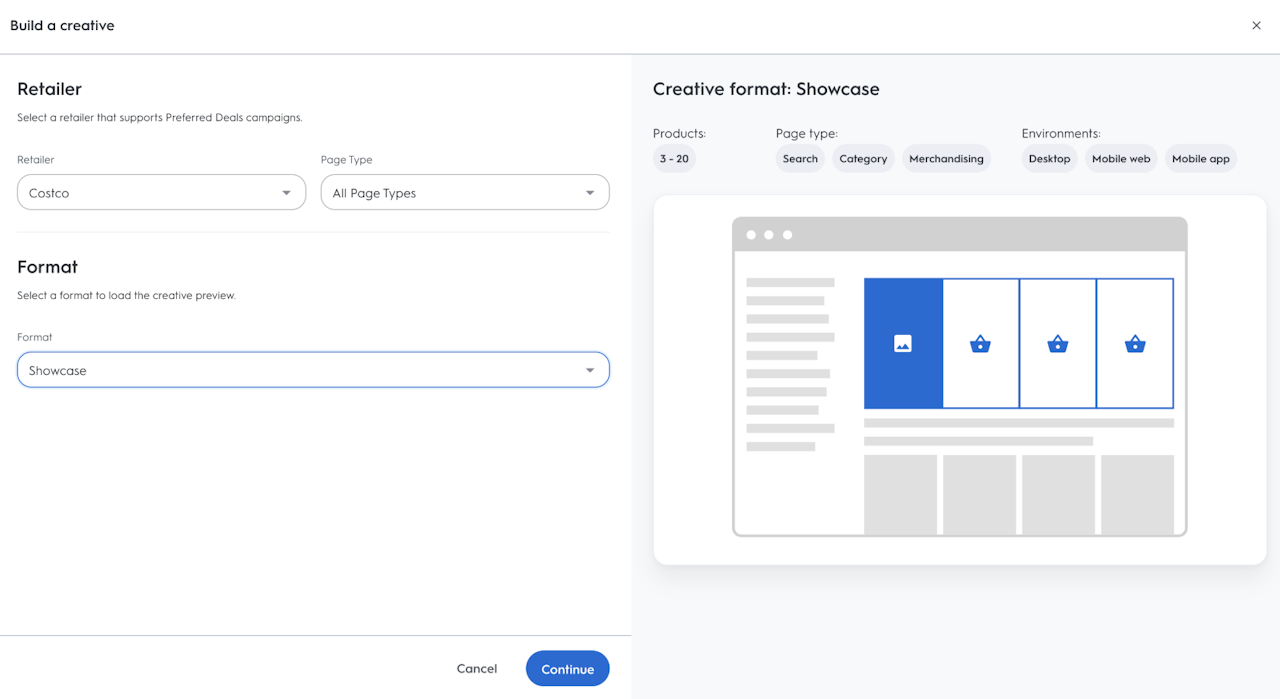Select the Merchandising page type chip
The image size is (1280, 699).
pos(946,159)
